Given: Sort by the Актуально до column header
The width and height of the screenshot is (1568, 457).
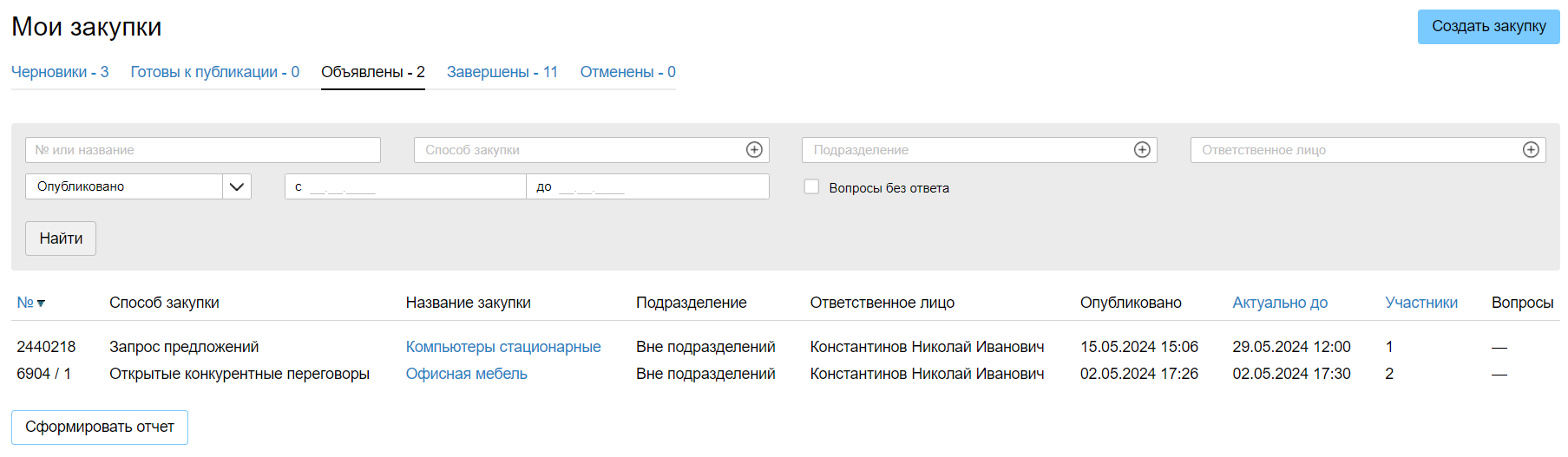Looking at the screenshot, I should [1279, 303].
